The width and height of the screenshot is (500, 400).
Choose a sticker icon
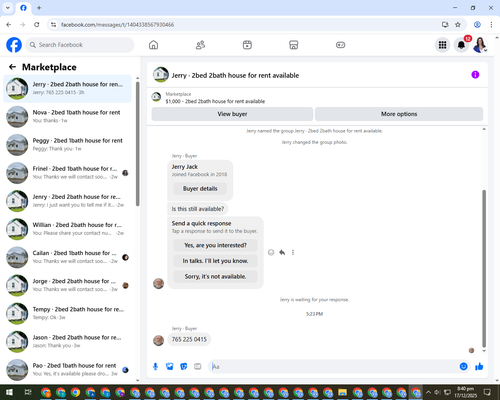coord(184,367)
